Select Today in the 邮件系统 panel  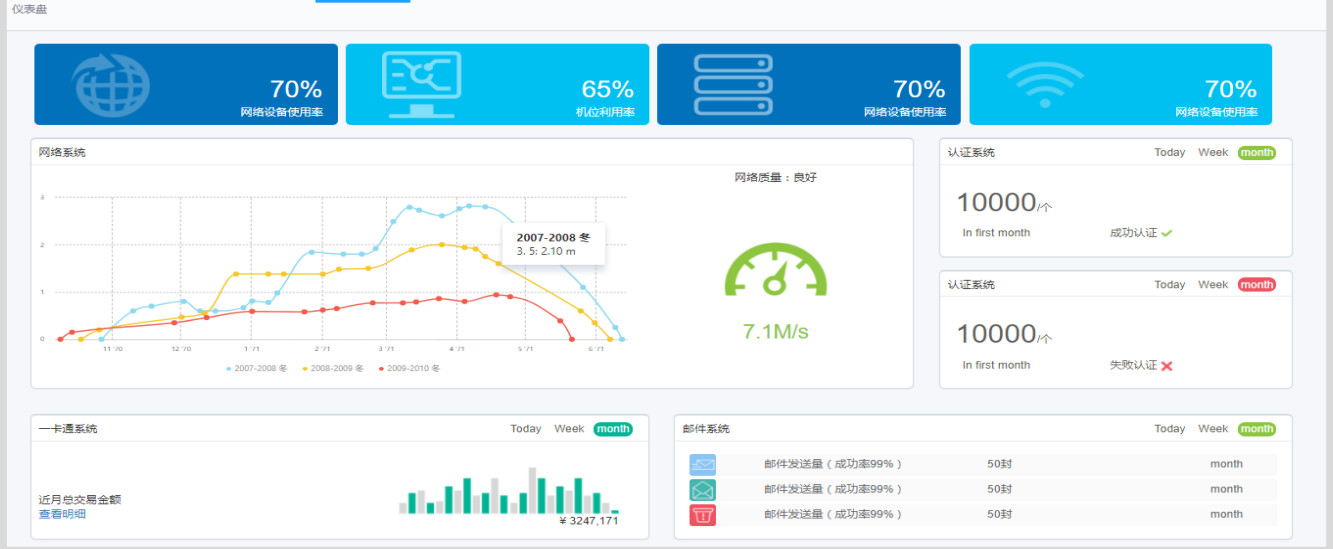click(x=1169, y=429)
